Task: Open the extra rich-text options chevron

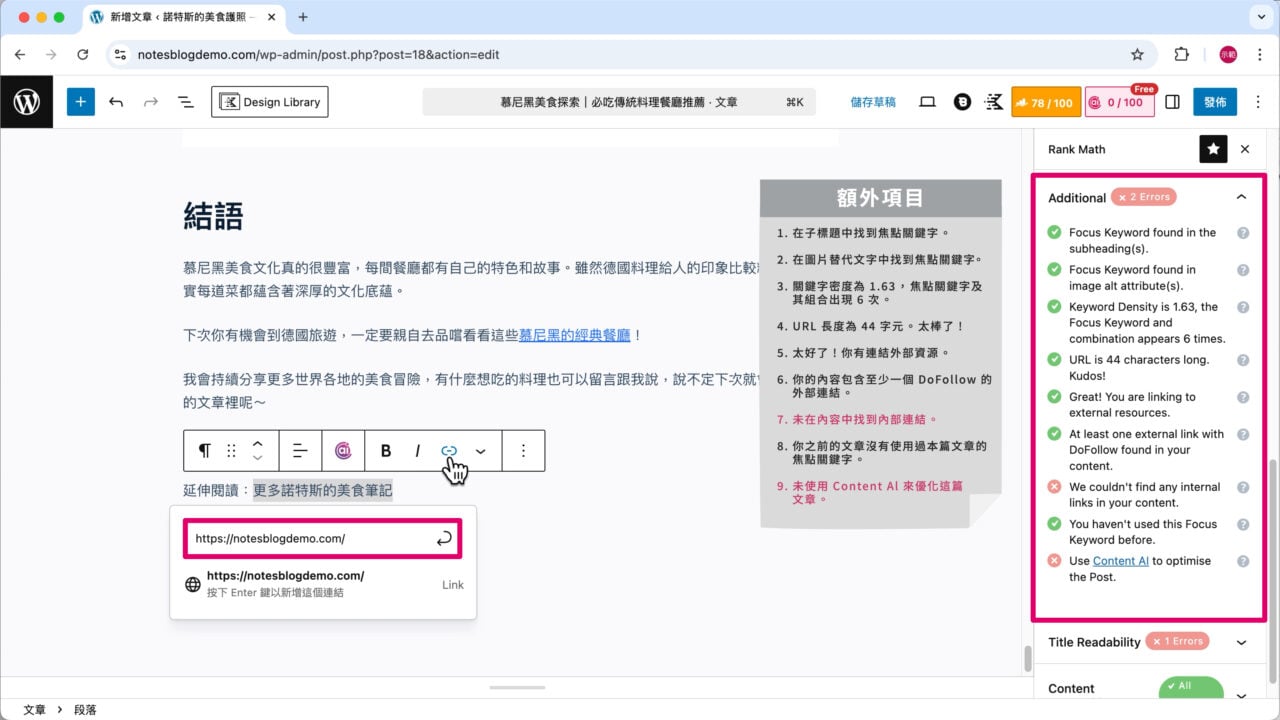Action: tap(480, 451)
